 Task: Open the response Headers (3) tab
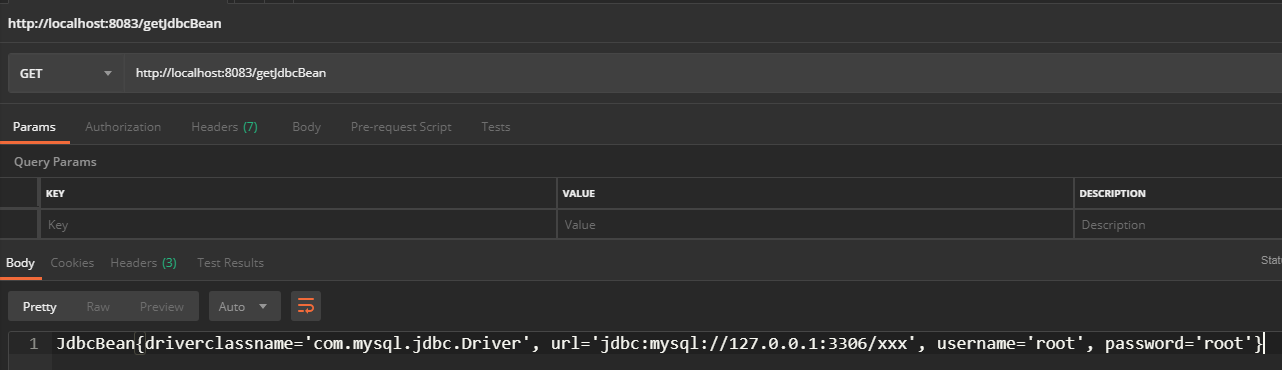coord(143,263)
